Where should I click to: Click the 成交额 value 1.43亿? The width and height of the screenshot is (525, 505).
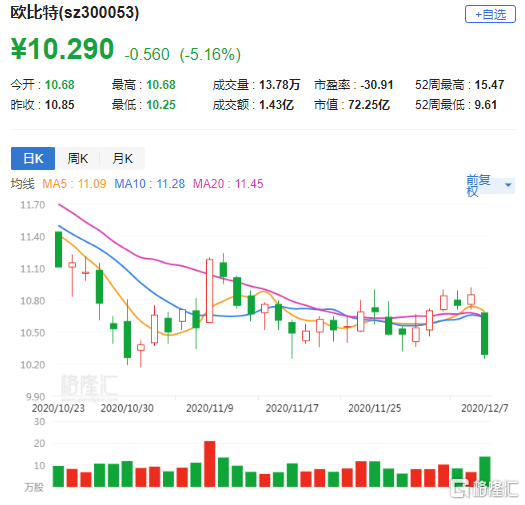[277, 105]
